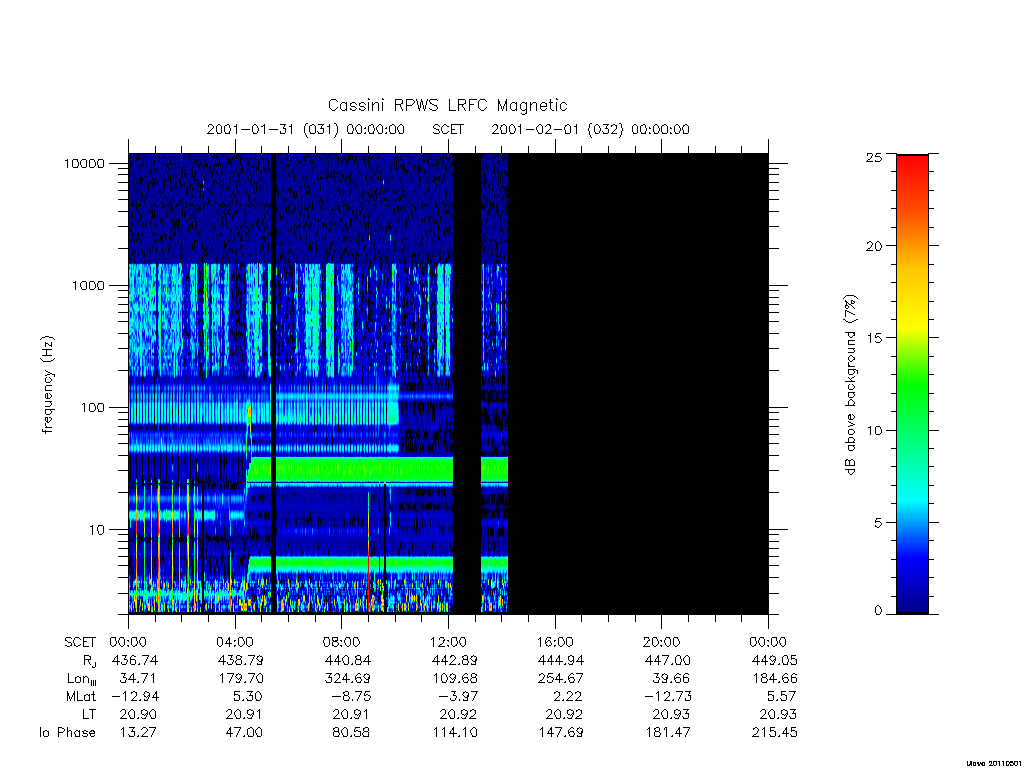1024x768 pixels.
Task: Click the 10000 frequency tick label
Action: (84, 163)
